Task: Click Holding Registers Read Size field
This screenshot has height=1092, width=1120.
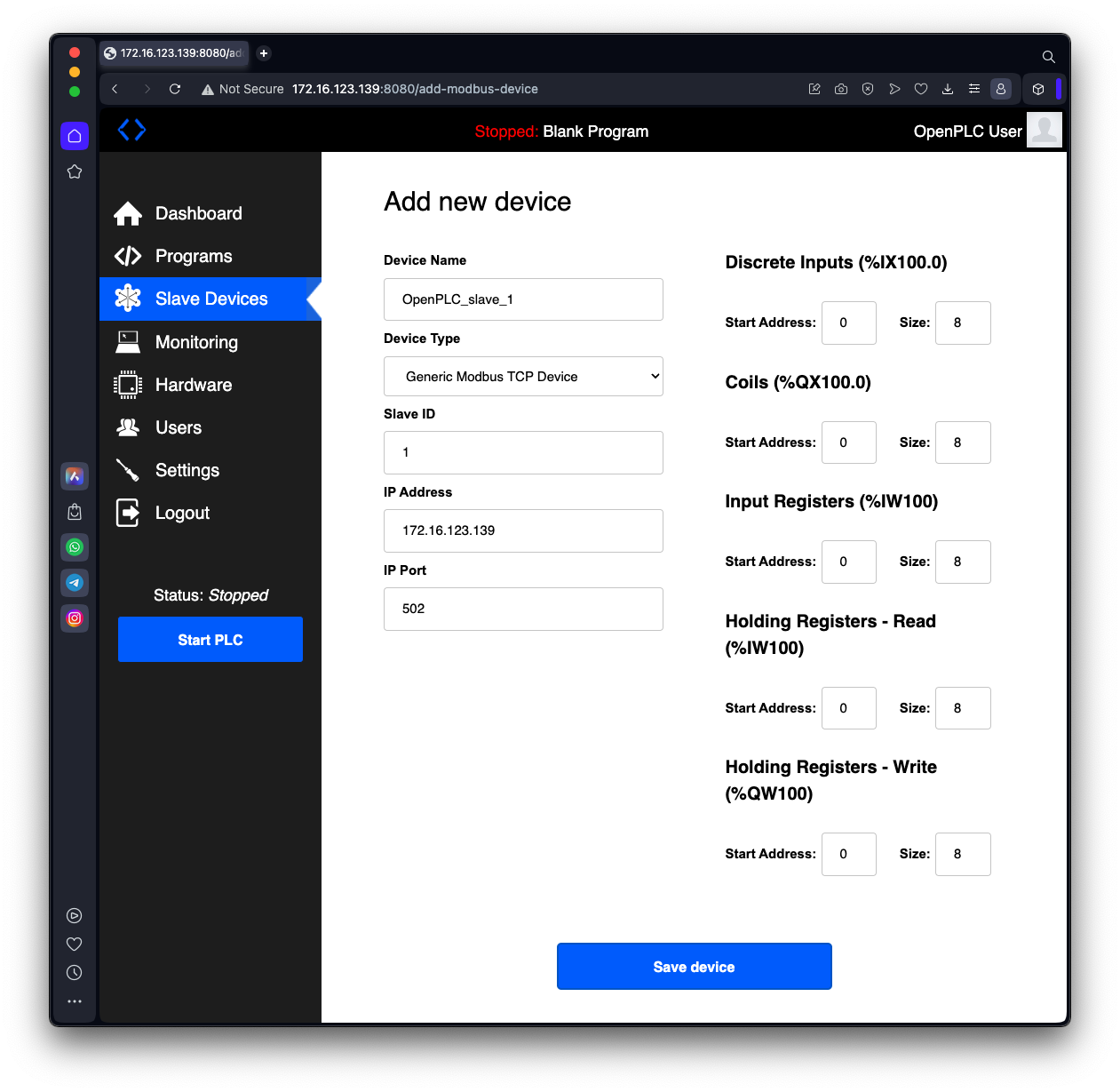Action: pyautogui.click(x=963, y=708)
